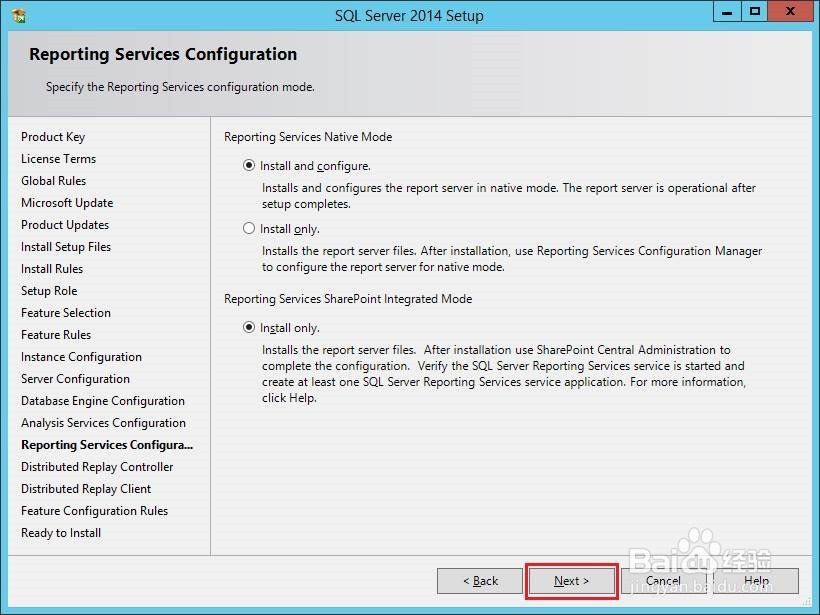This screenshot has width=820, height=615.
Task: Open Database Engine Configuration step
Action: point(102,401)
